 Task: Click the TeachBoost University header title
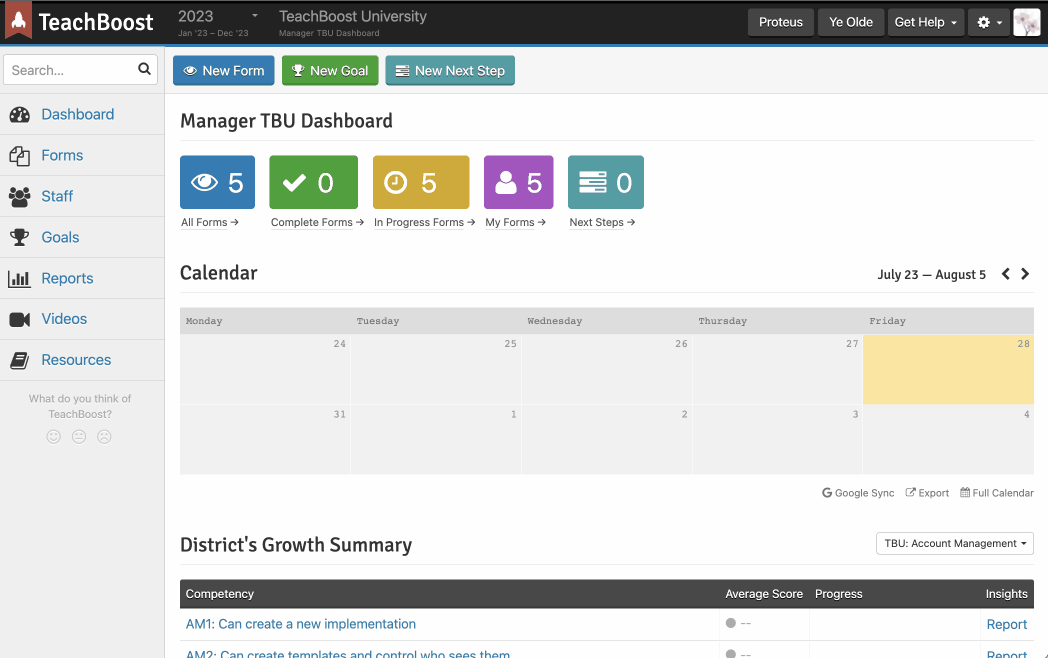tap(352, 16)
